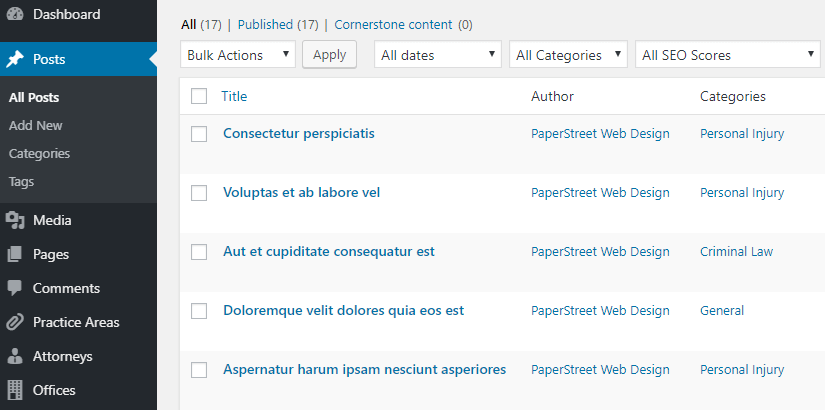Go to Comments menu label
The width and height of the screenshot is (825, 410).
tap(66, 288)
